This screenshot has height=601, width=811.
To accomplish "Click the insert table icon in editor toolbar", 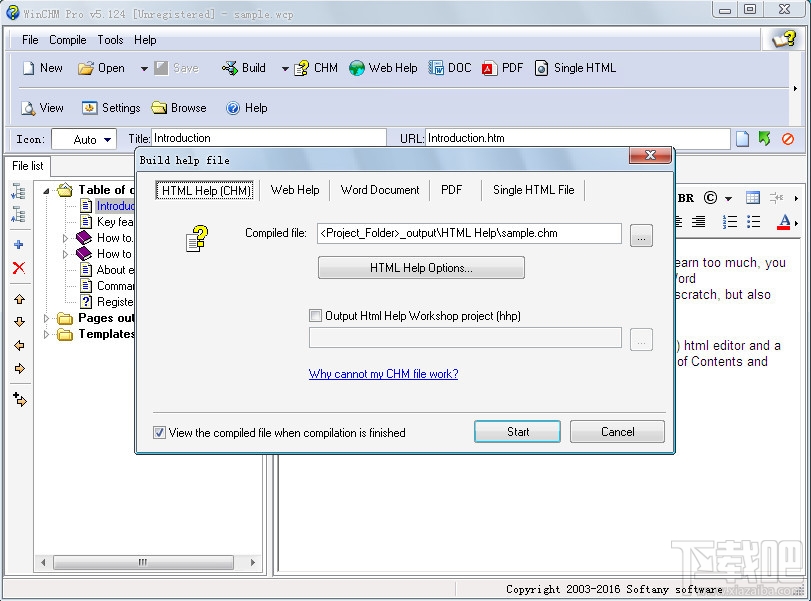I will 753,198.
